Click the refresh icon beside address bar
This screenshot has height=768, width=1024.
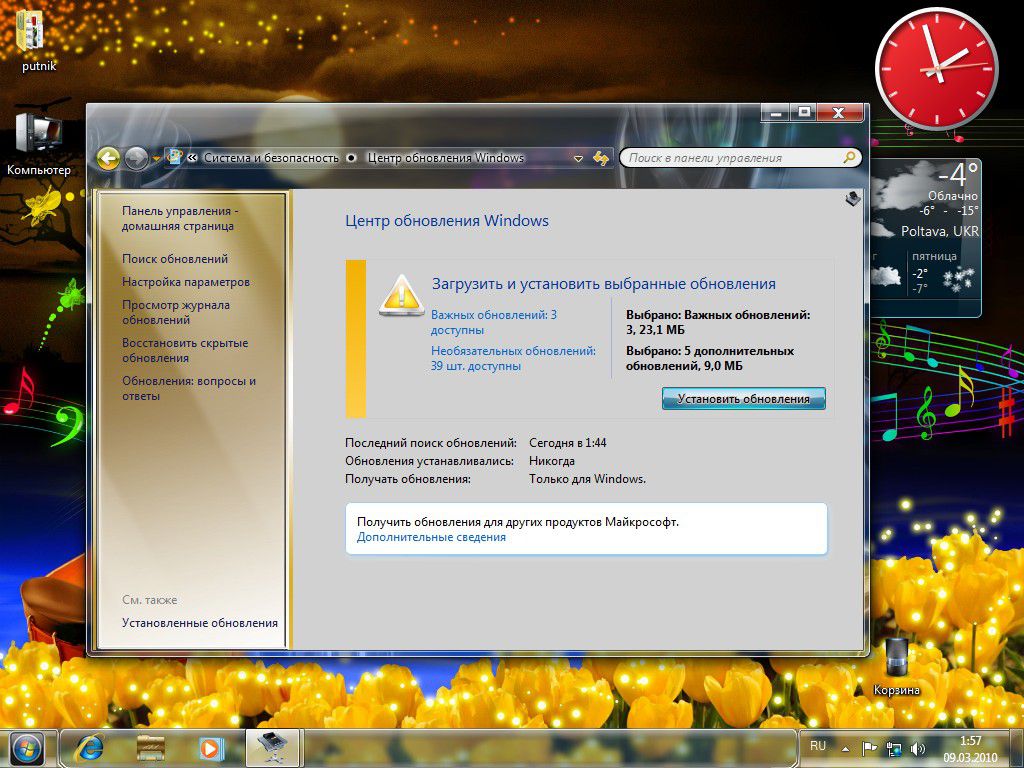coord(601,158)
